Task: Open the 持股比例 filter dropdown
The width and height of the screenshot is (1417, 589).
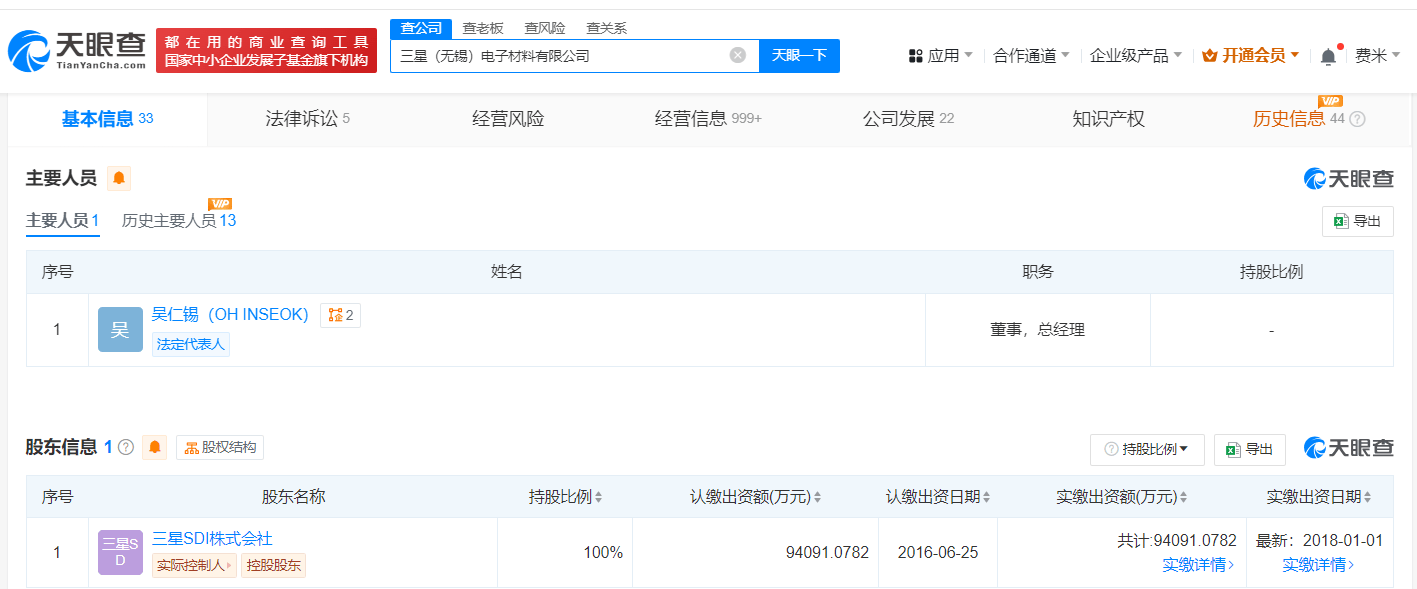Action: click(x=1147, y=450)
